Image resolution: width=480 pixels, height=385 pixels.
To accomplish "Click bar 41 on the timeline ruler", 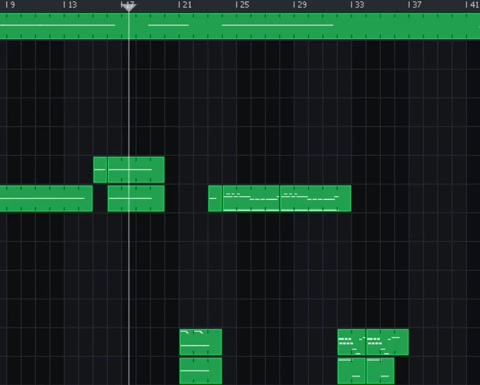I will [472, 5].
